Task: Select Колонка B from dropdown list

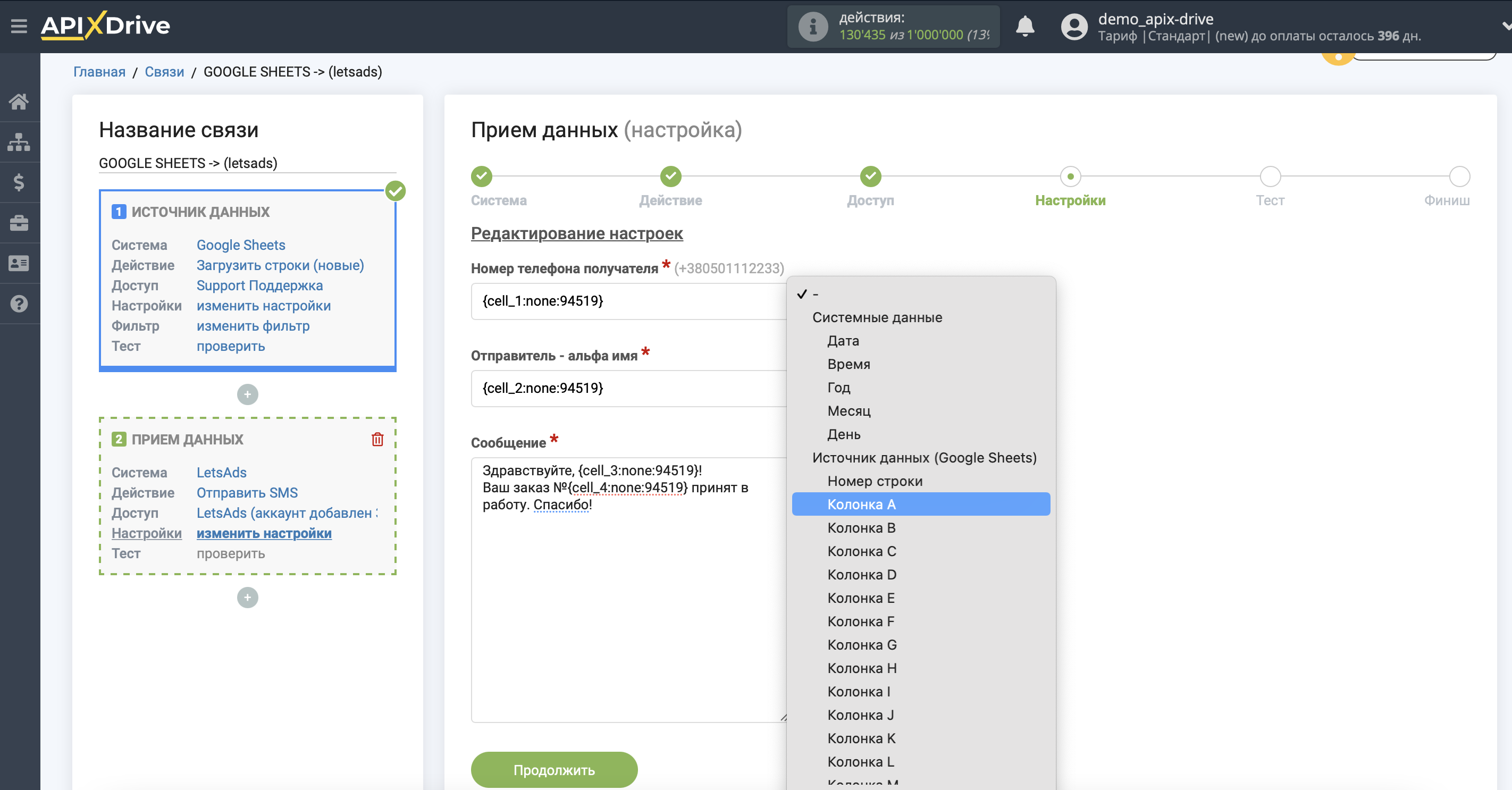Action: 861,527
